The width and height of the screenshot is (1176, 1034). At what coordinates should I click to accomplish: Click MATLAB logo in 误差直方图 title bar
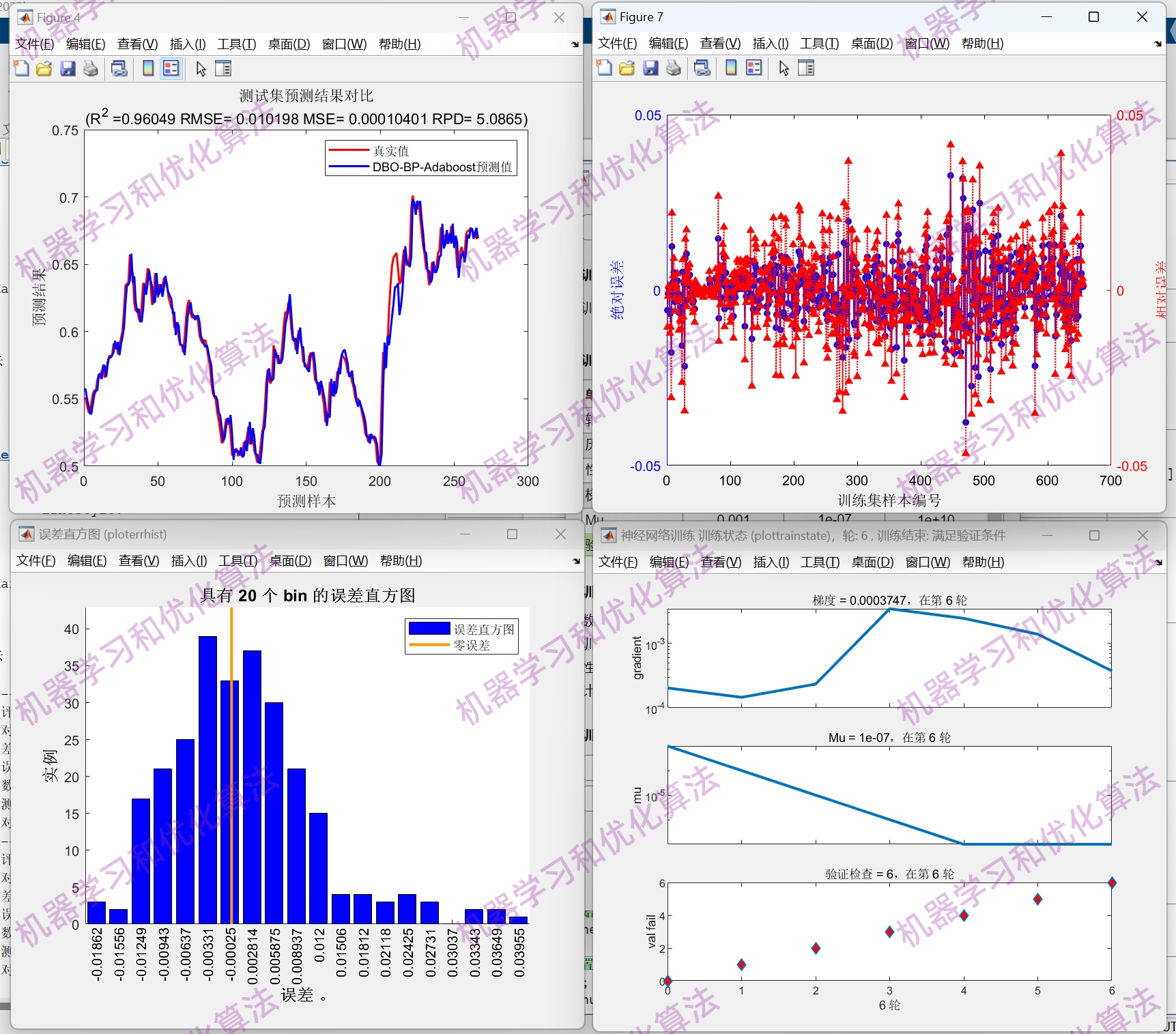point(27,534)
